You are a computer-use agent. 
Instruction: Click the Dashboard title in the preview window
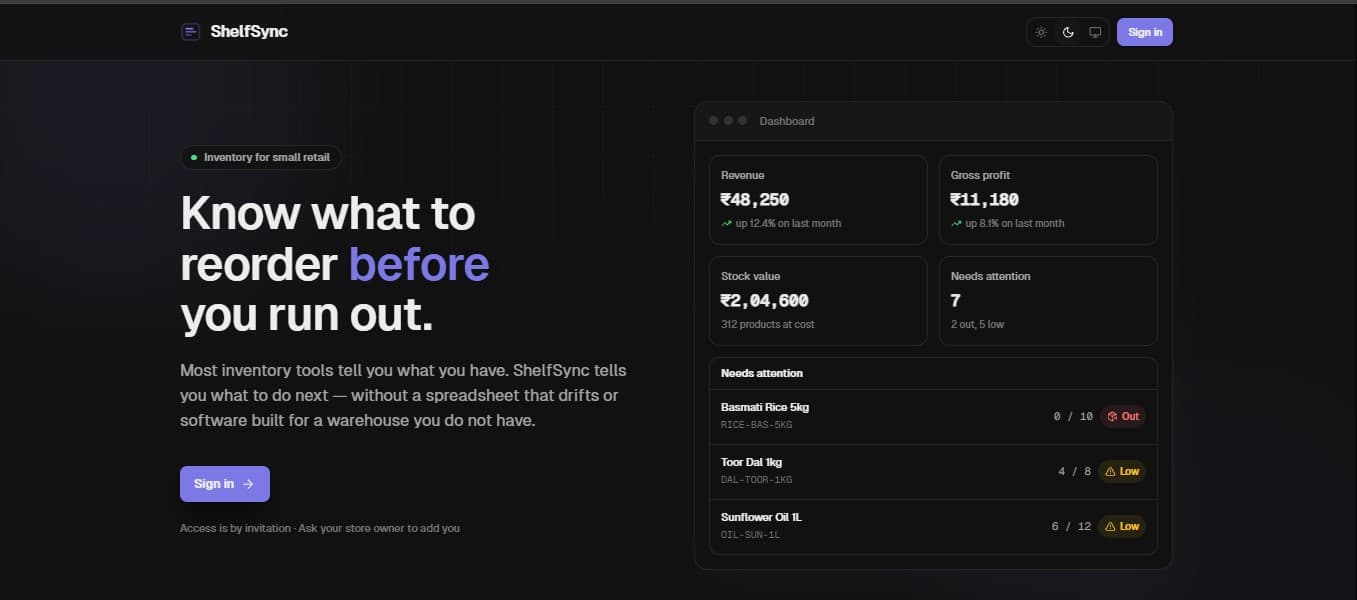click(787, 121)
